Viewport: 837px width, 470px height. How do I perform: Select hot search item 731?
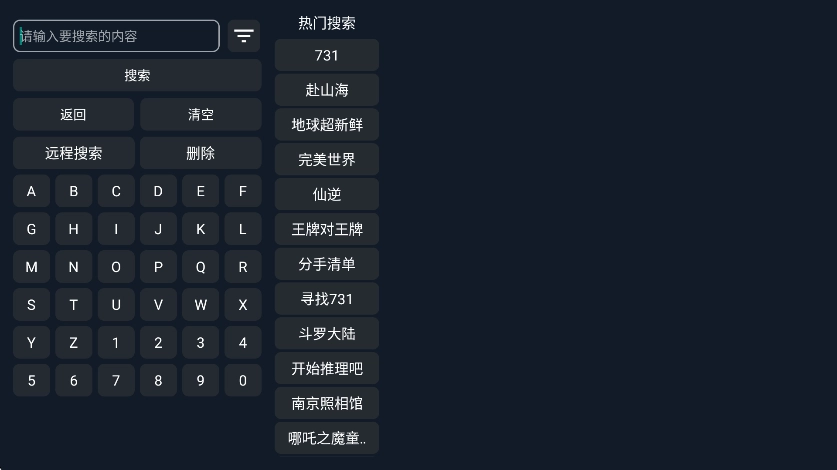tap(327, 56)
